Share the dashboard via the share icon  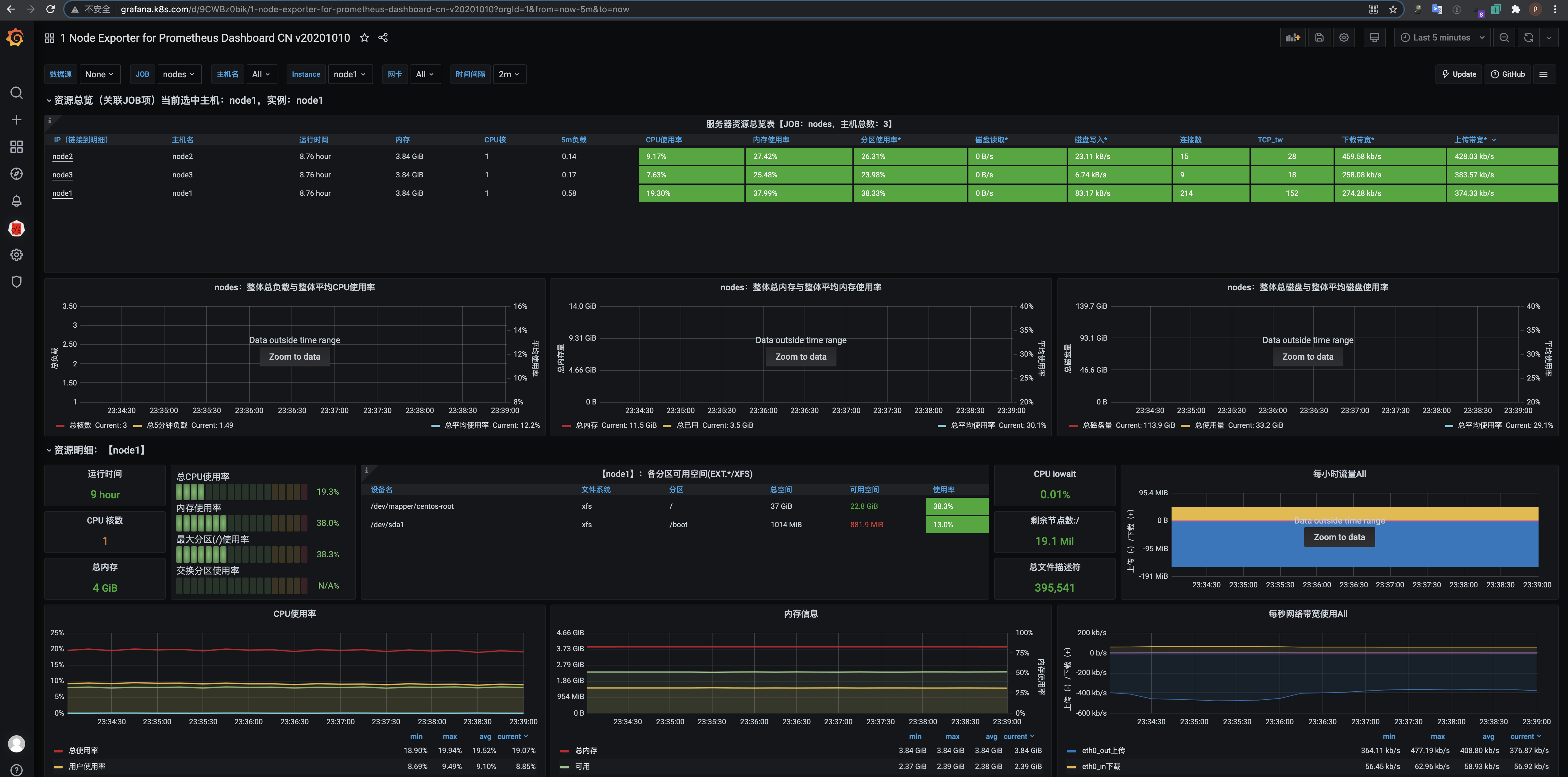pos(383,38)
